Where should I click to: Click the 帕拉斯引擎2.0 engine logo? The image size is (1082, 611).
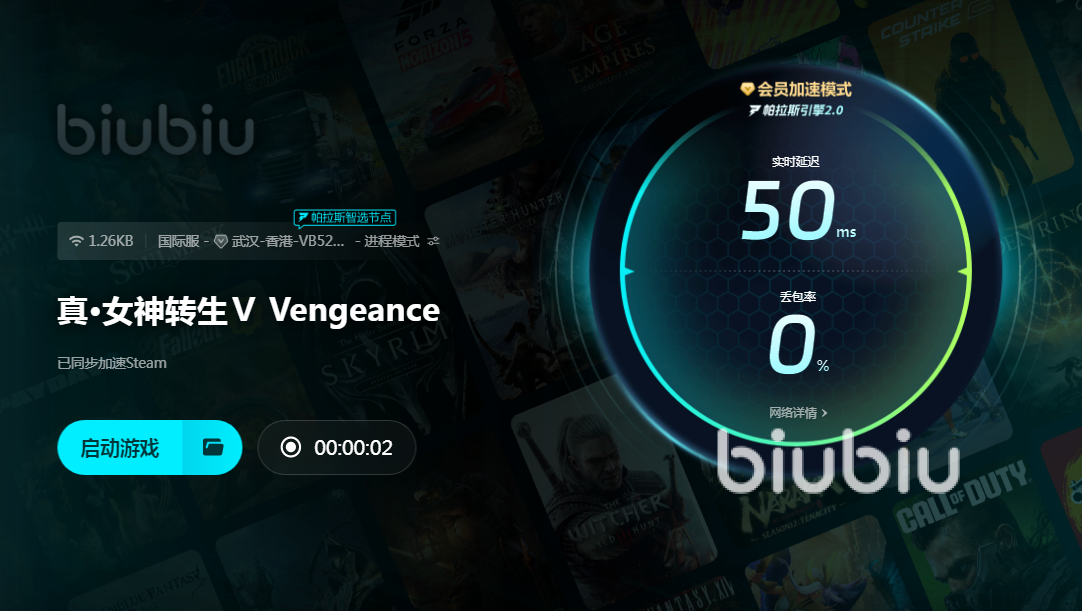[796, 110]
